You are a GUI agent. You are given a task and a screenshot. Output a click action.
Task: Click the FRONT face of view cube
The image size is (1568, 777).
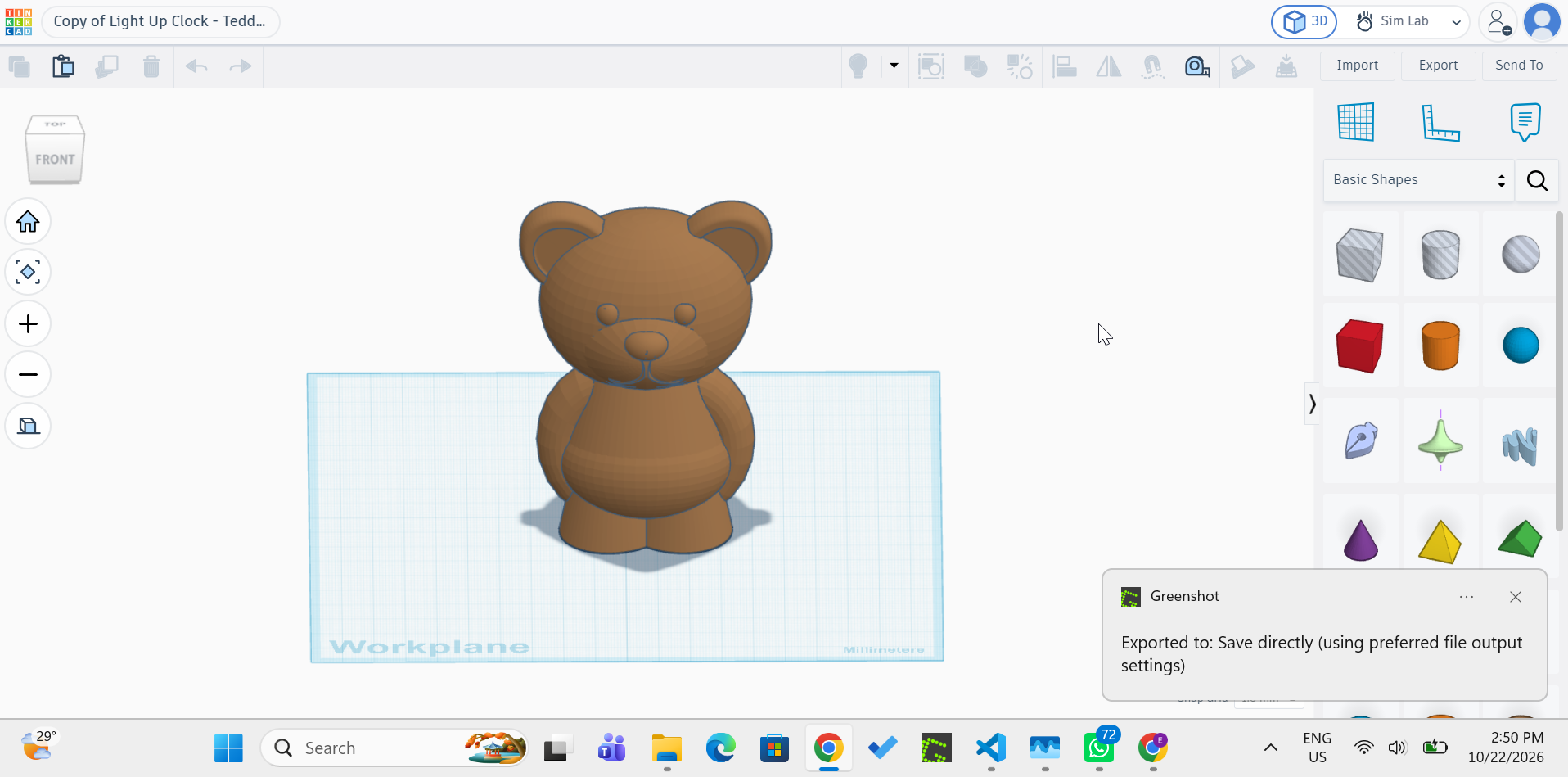click(x=55, y=159)
